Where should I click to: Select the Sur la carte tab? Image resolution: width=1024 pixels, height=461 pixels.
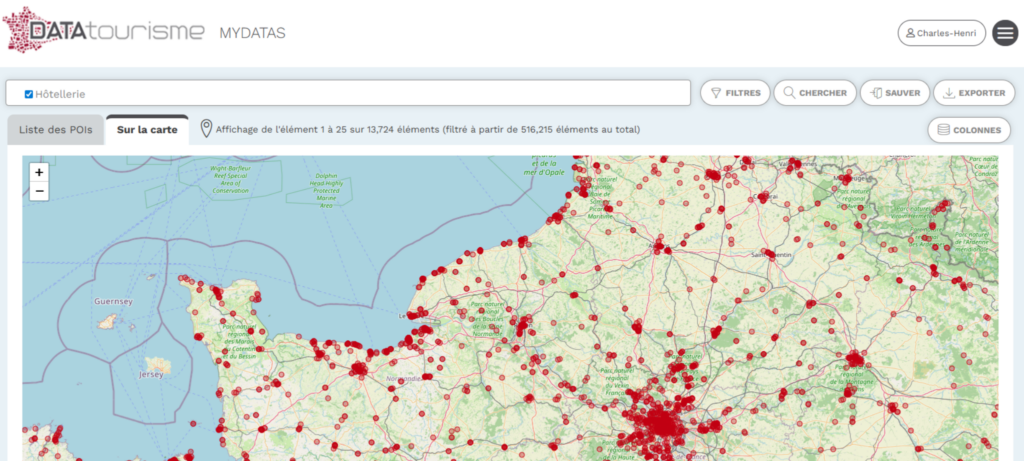point(147,130)
